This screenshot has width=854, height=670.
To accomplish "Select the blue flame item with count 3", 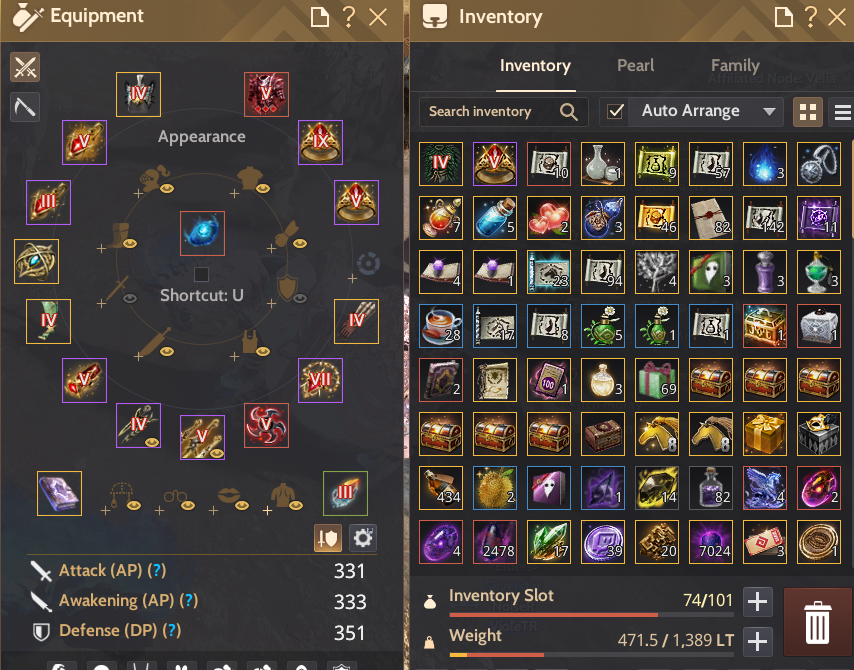I will [x=765, y=164].
